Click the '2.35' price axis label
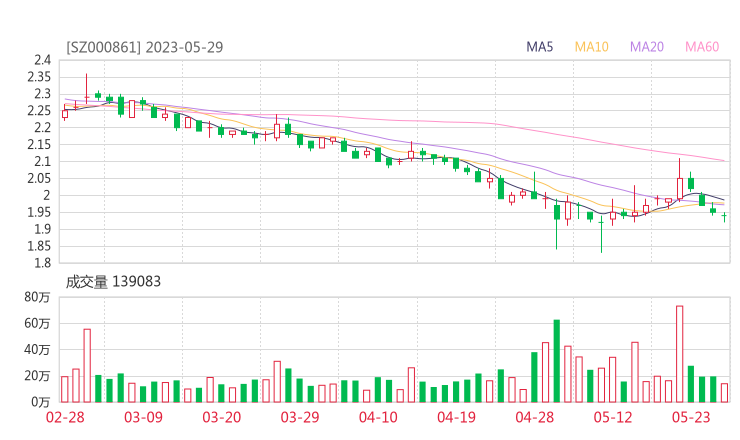The image size is (740, 440). (39, 77)
